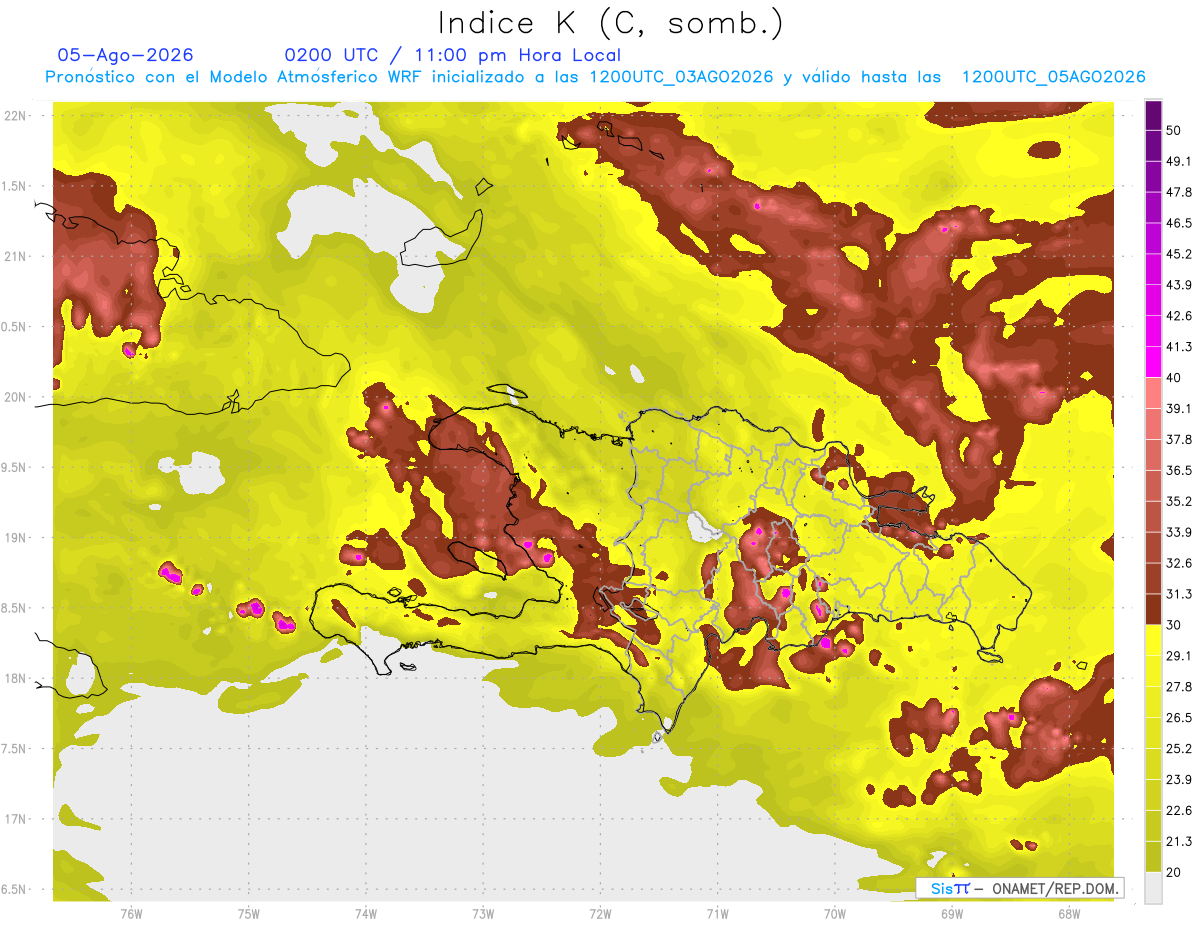This screenshot has height=927, width=1200.
Task: Click the dark brown swatch between 30 and 31.3
Action: 1153,609
